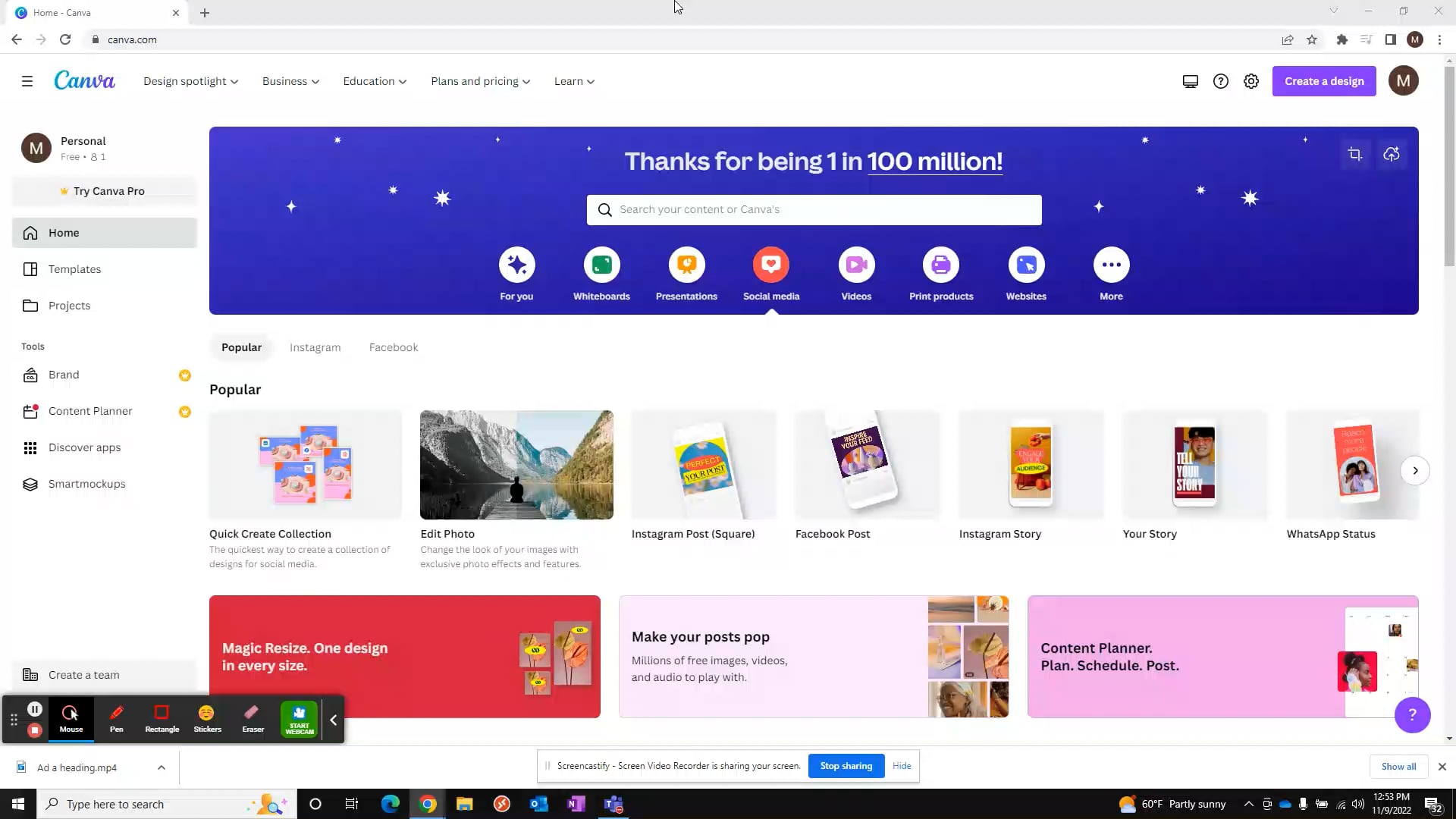The width and height of the screenshot is (1456, 819).
Task: Expand the Plans and pricing menu
Action: pos(480,81)
